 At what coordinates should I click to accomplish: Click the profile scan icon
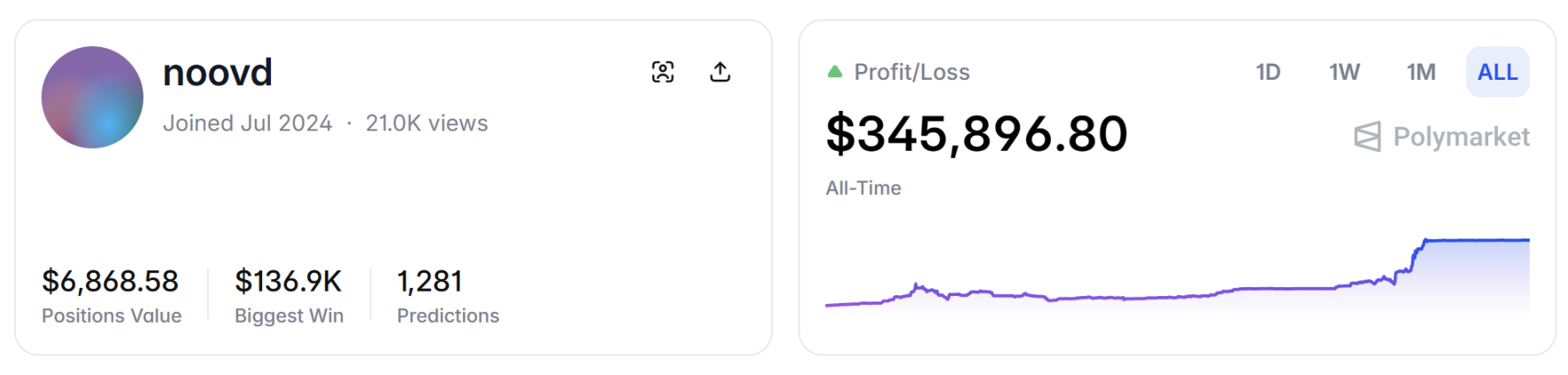click(662, 72)
